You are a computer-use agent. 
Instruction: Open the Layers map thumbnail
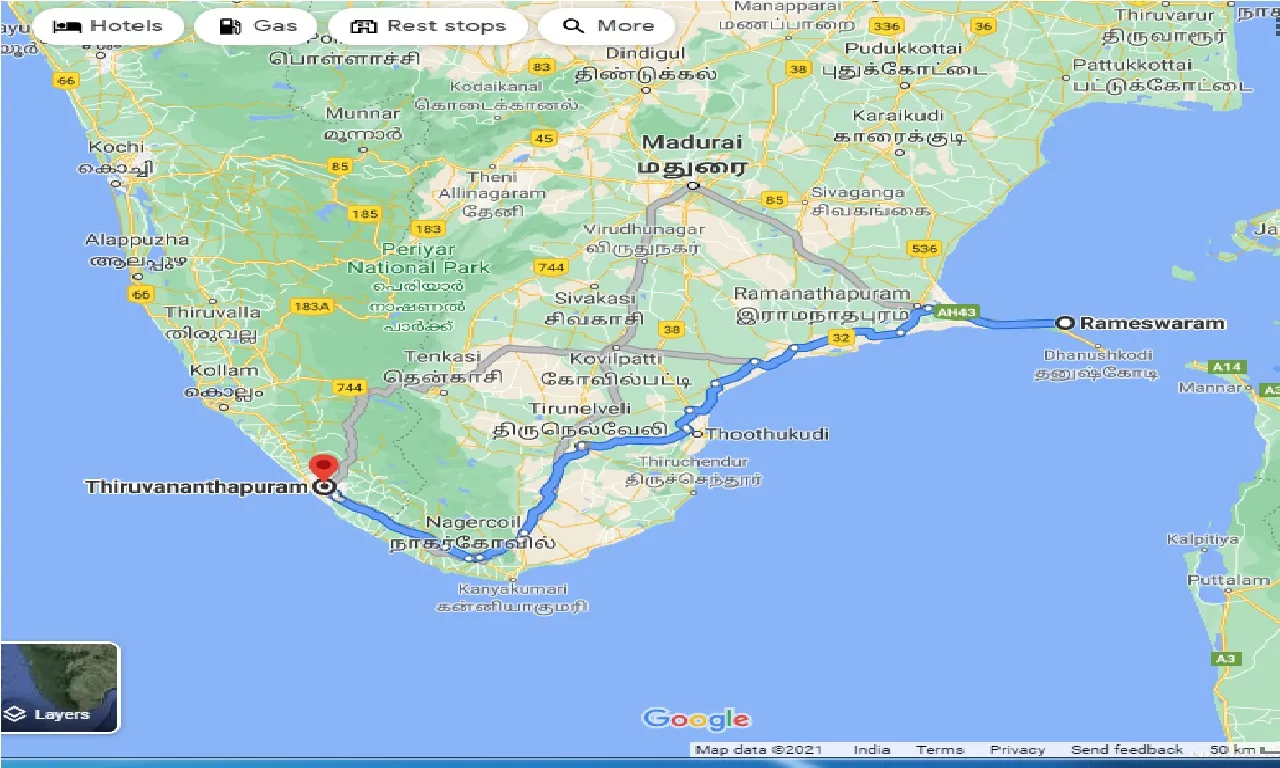[60, 688]
